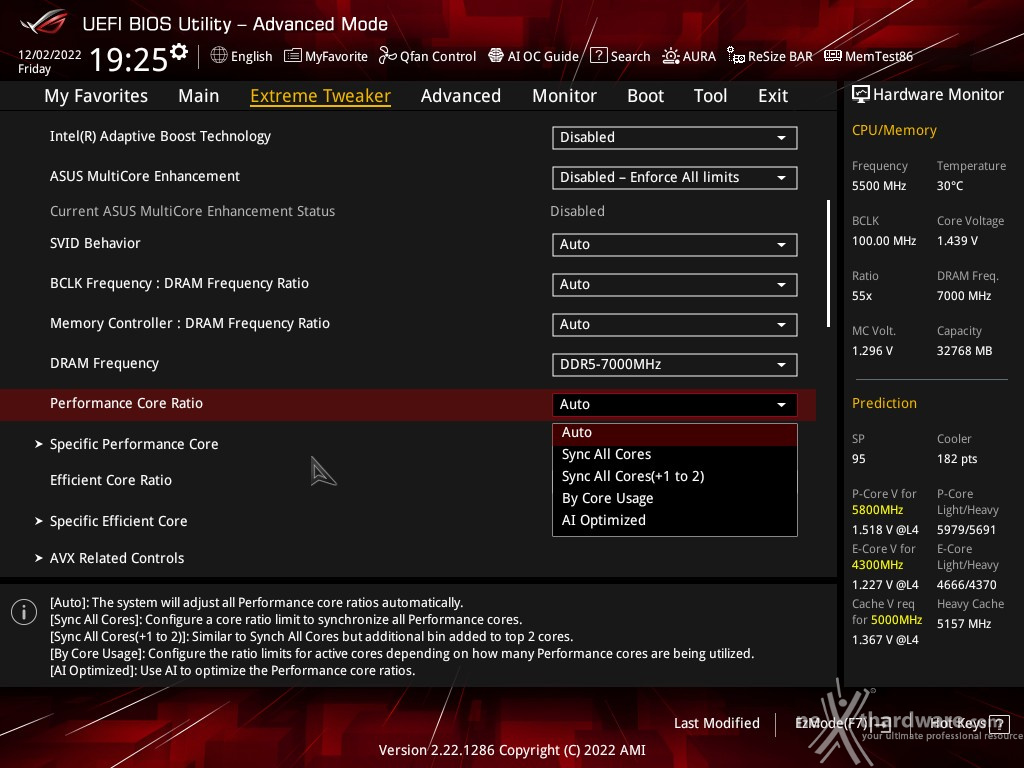Click the Search question mark icon

pyautogui.click(x=598, y=56)
